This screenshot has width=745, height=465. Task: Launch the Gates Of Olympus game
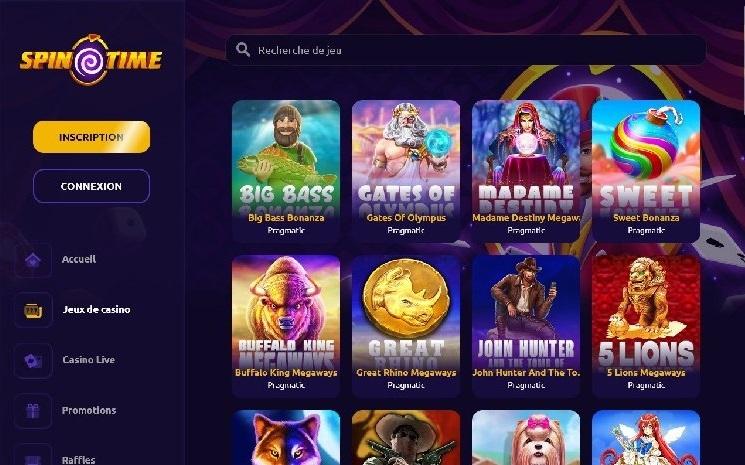point(406,171)
